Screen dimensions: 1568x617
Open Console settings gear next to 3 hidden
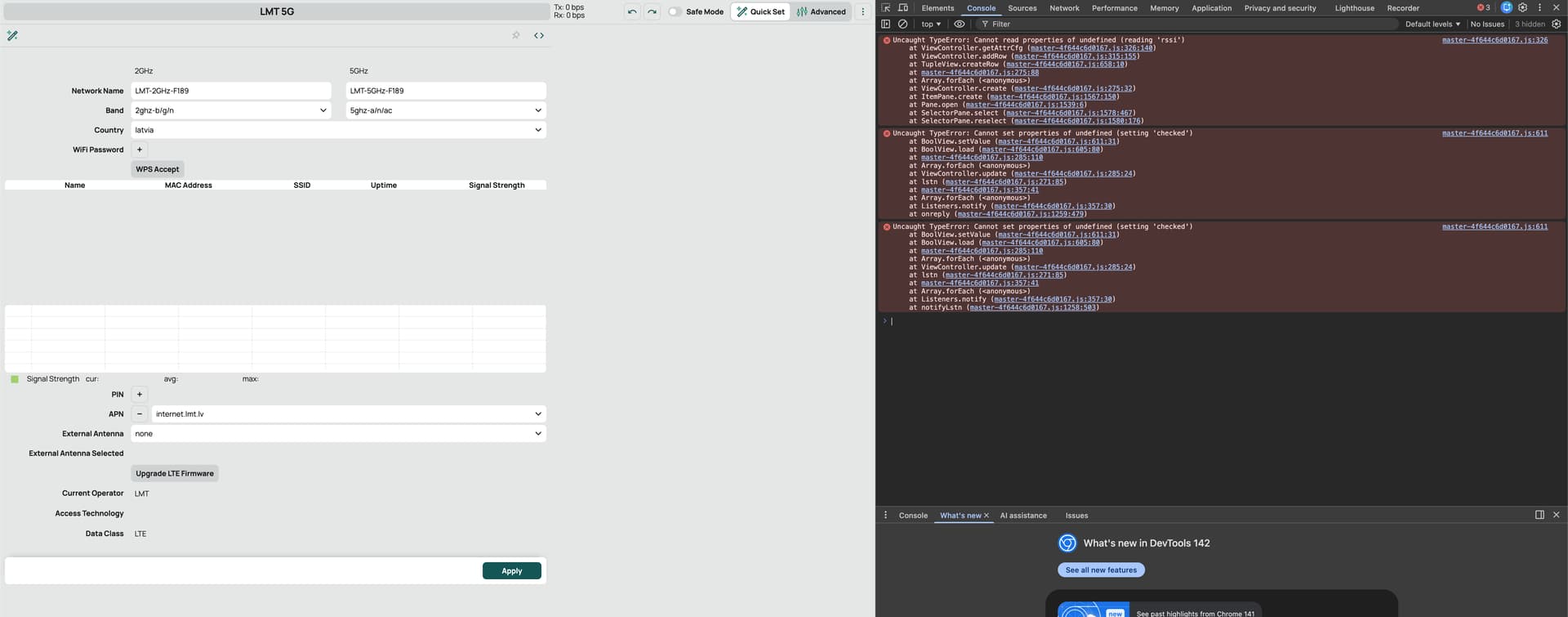1556,25
